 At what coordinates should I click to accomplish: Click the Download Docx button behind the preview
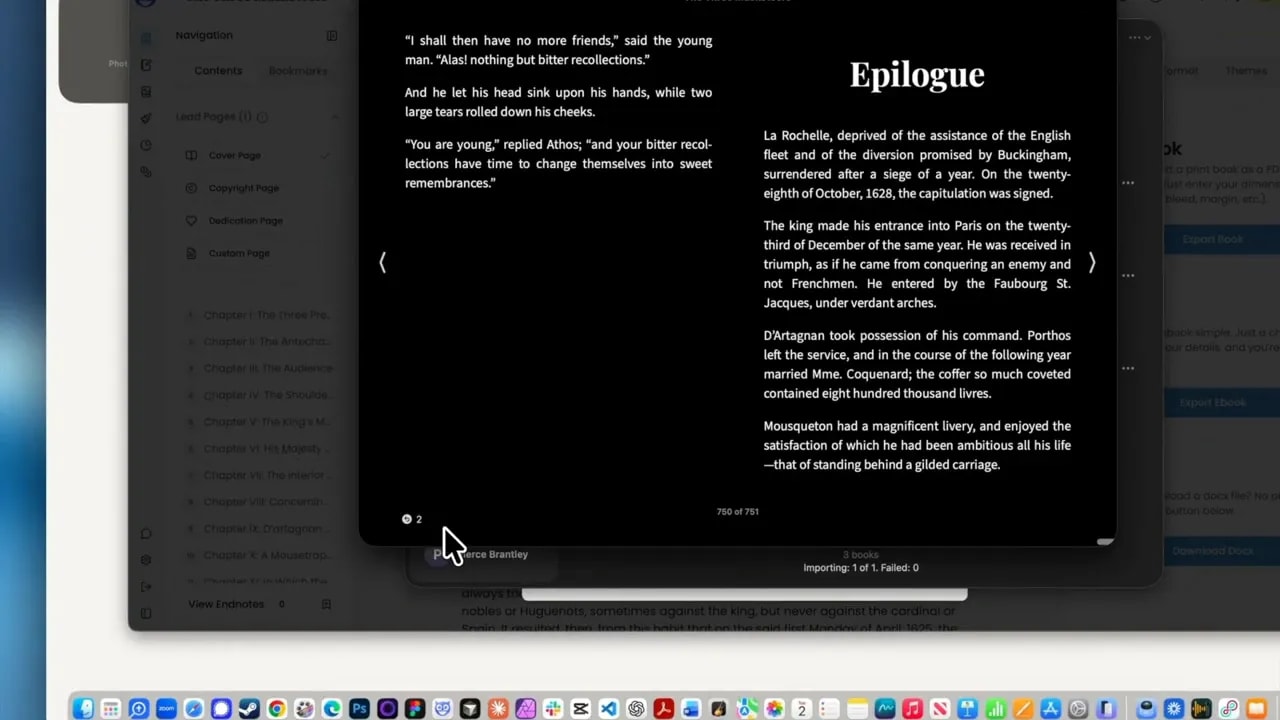point(1222,551)
